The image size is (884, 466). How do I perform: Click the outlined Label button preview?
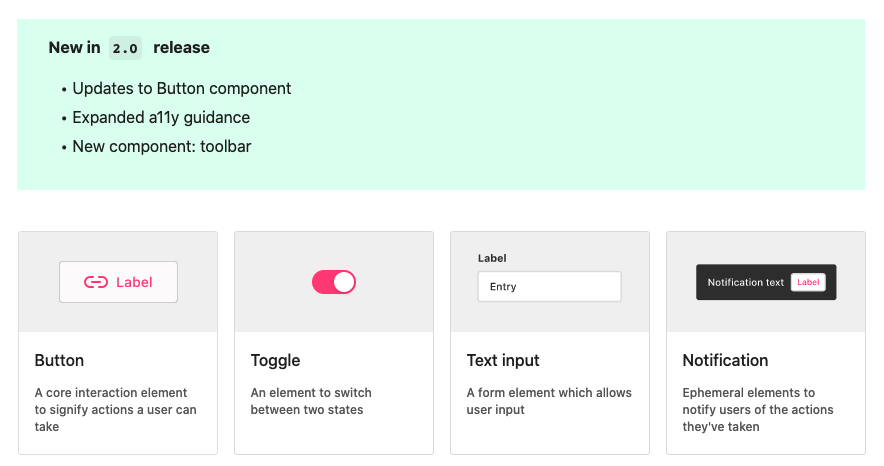[x=118, y=282]
